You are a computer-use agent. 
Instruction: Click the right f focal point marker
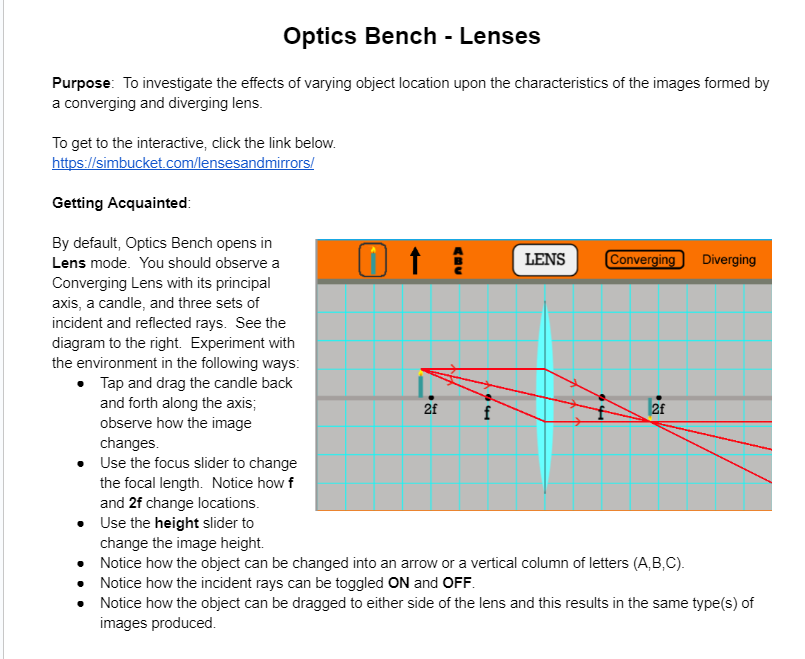coord(601,396)
